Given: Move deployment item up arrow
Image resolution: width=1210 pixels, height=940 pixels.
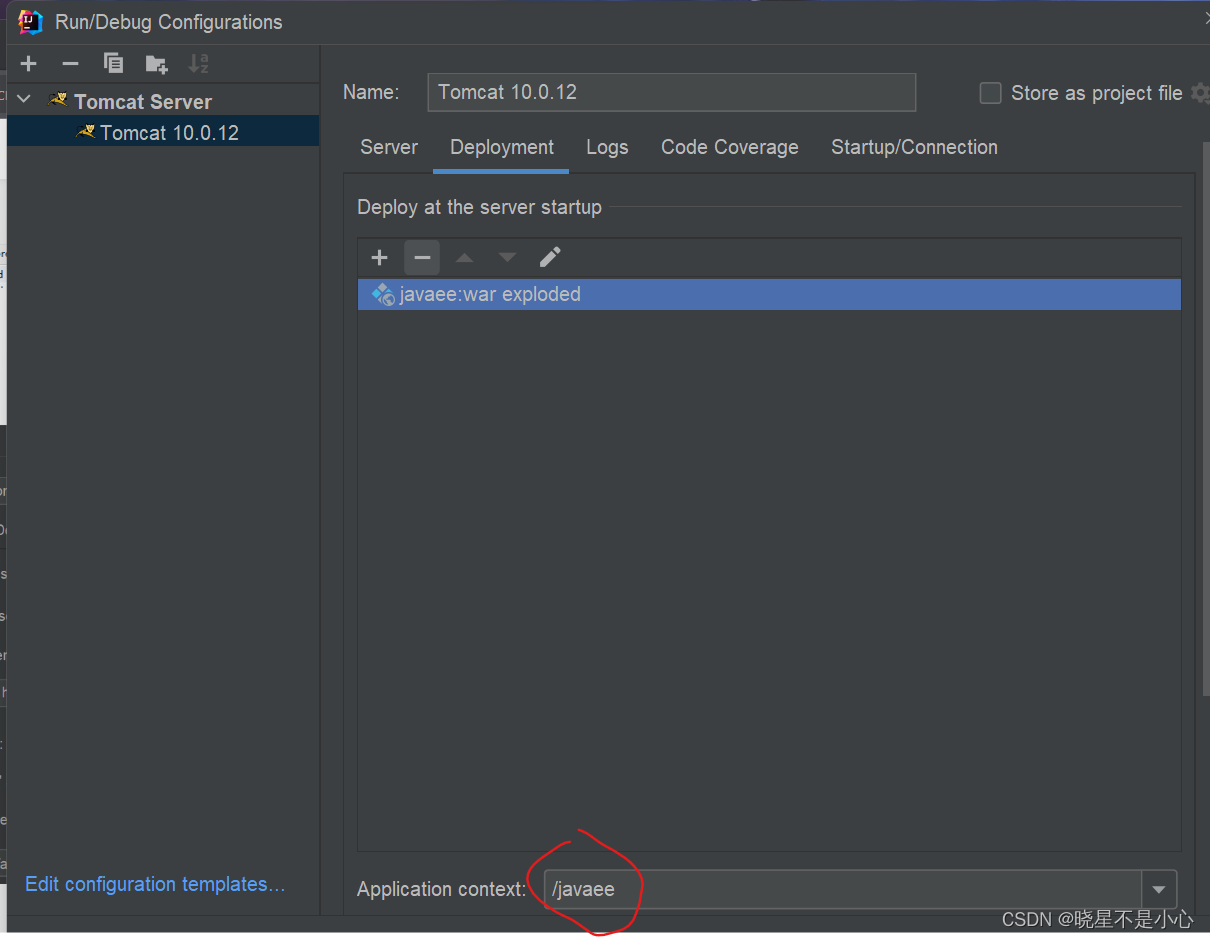Looking at the screenshot, I should click(464, 258).
